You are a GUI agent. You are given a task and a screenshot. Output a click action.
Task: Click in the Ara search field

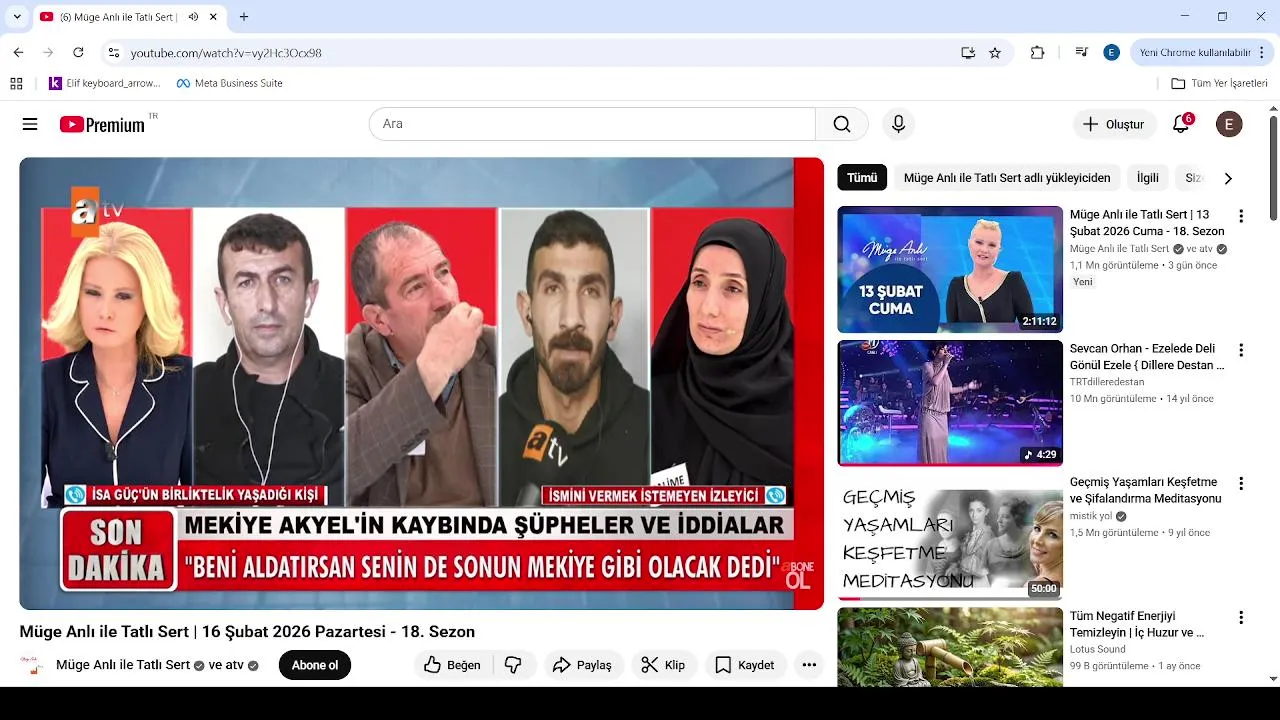click(x=593, y=124)
